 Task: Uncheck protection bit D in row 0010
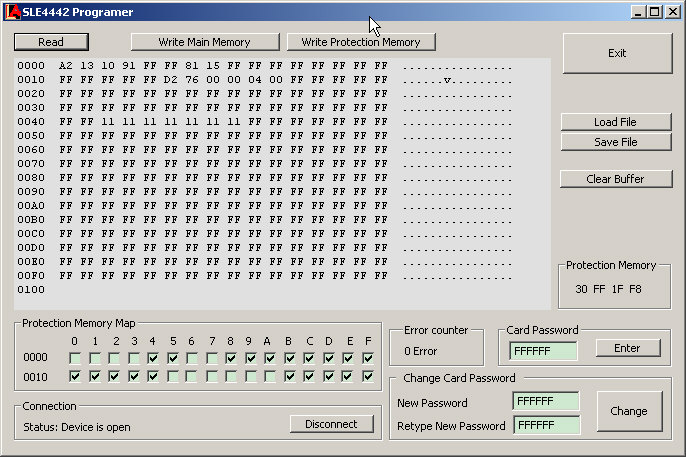point(329,376)
